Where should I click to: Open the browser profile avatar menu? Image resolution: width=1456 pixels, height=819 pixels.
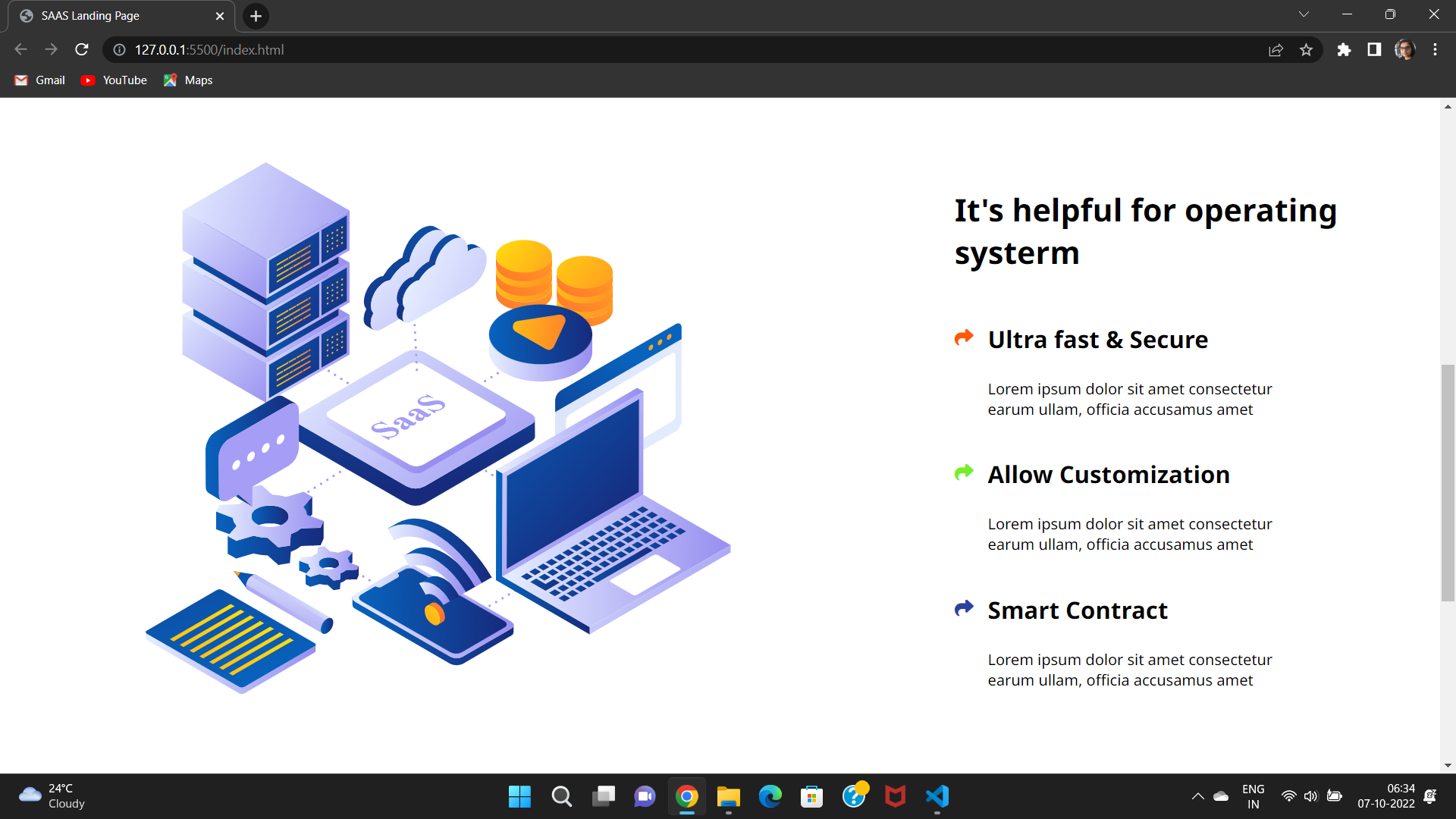point(1404,49)
